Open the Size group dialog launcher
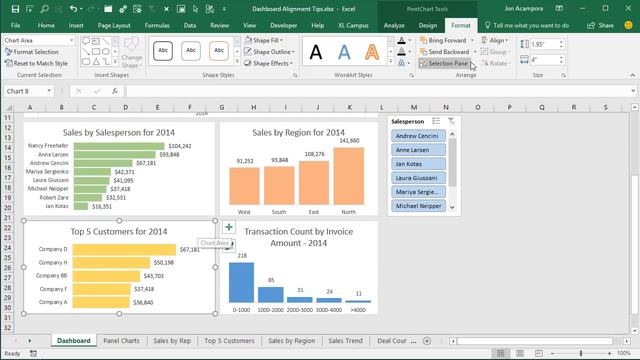 click(564, 76)
